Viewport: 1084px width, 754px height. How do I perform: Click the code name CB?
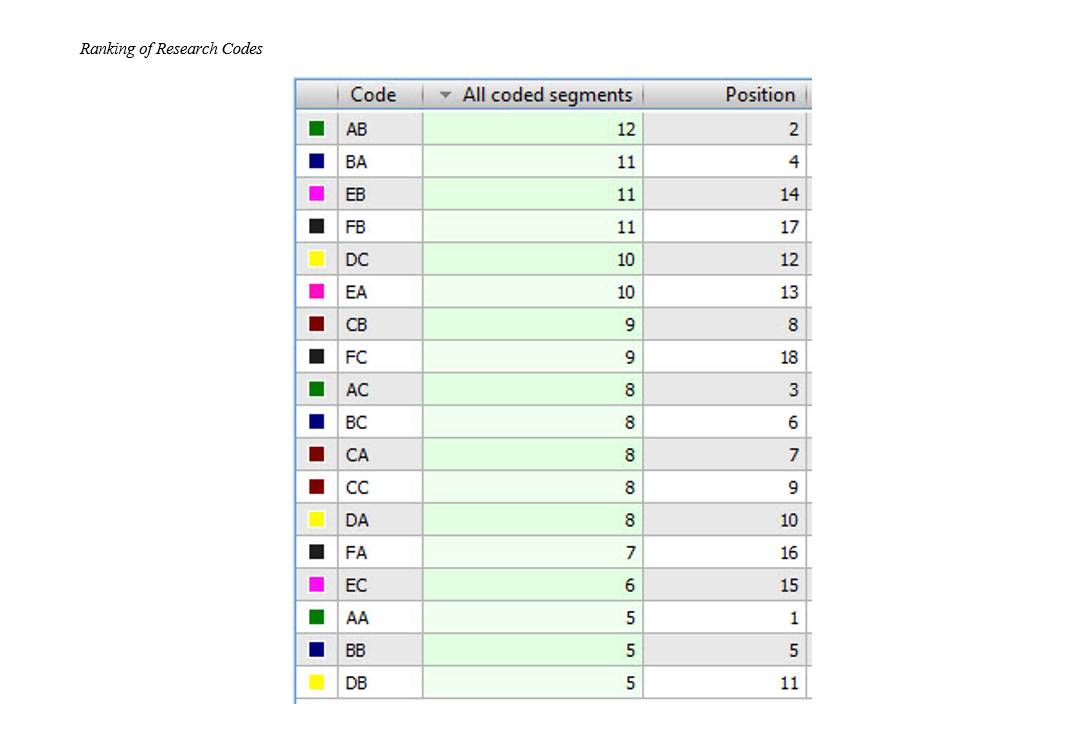tap(357, 325)
